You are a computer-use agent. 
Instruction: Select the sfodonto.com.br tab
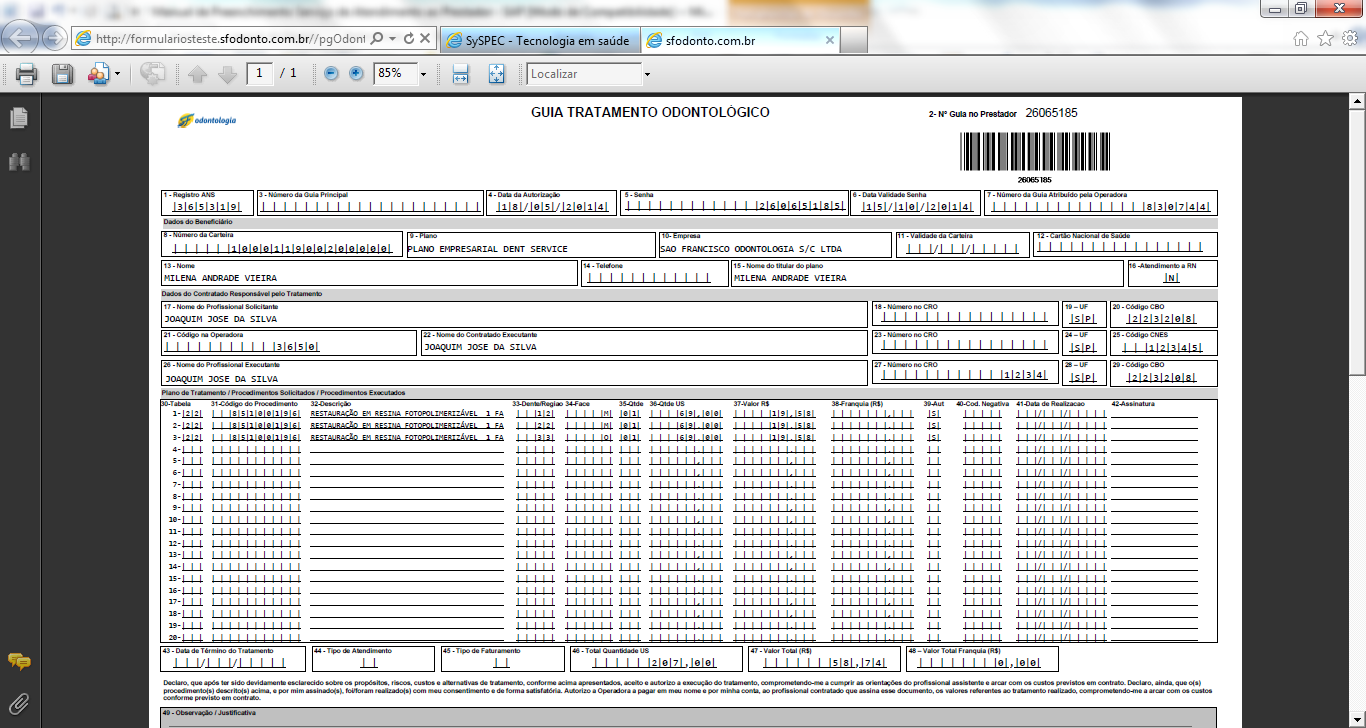[738, 40]
